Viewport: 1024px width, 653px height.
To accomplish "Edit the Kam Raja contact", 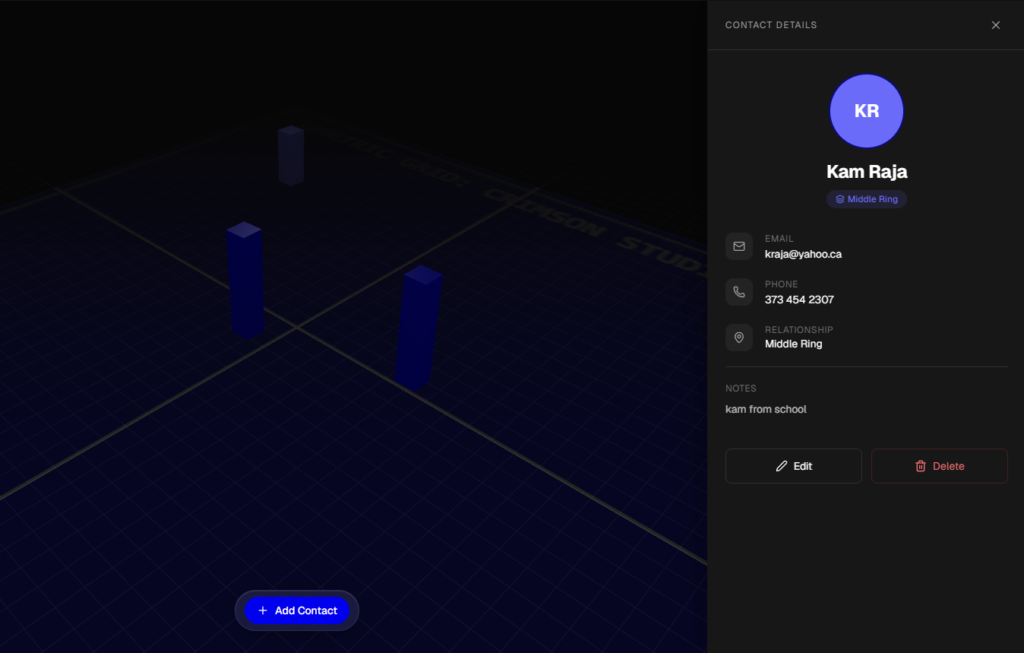I will [793, 466].
